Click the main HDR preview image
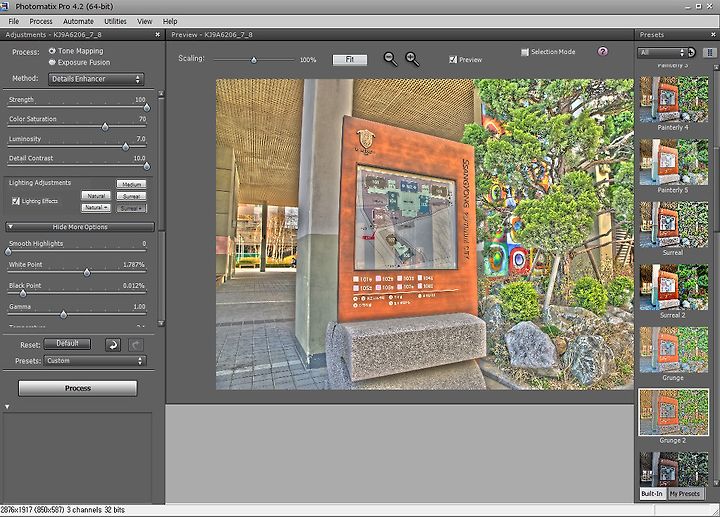The image size is (720, 517). click(x=425, y=234)
